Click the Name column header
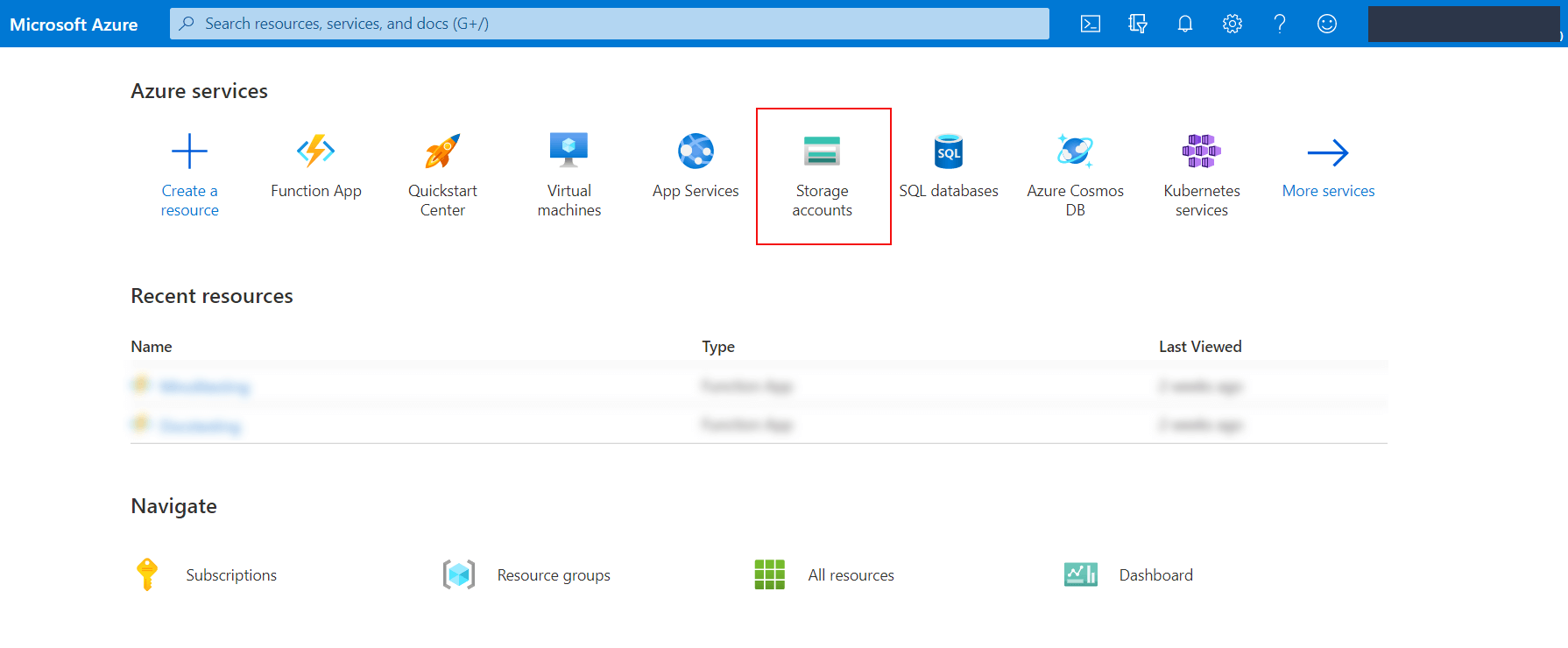Screen dimensions: 1568x648 click(x=152, y=347)
